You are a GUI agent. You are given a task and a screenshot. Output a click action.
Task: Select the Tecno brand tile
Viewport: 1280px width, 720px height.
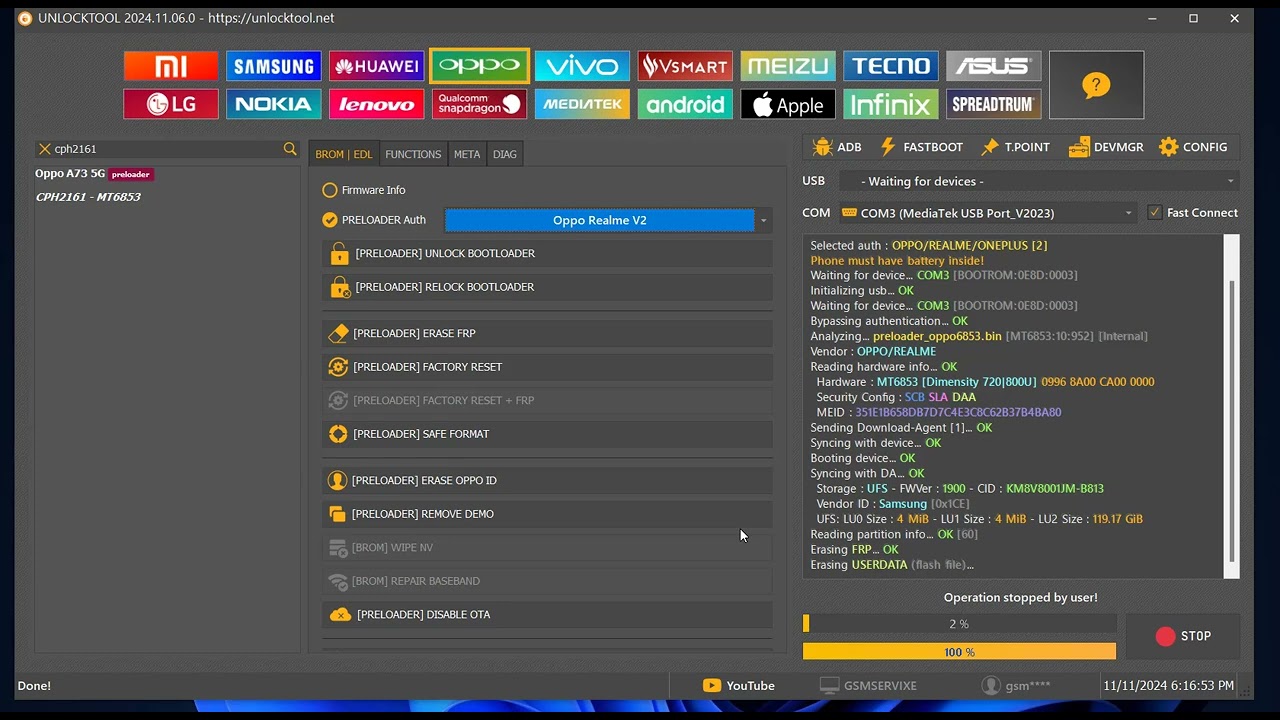tap(891, 66)
